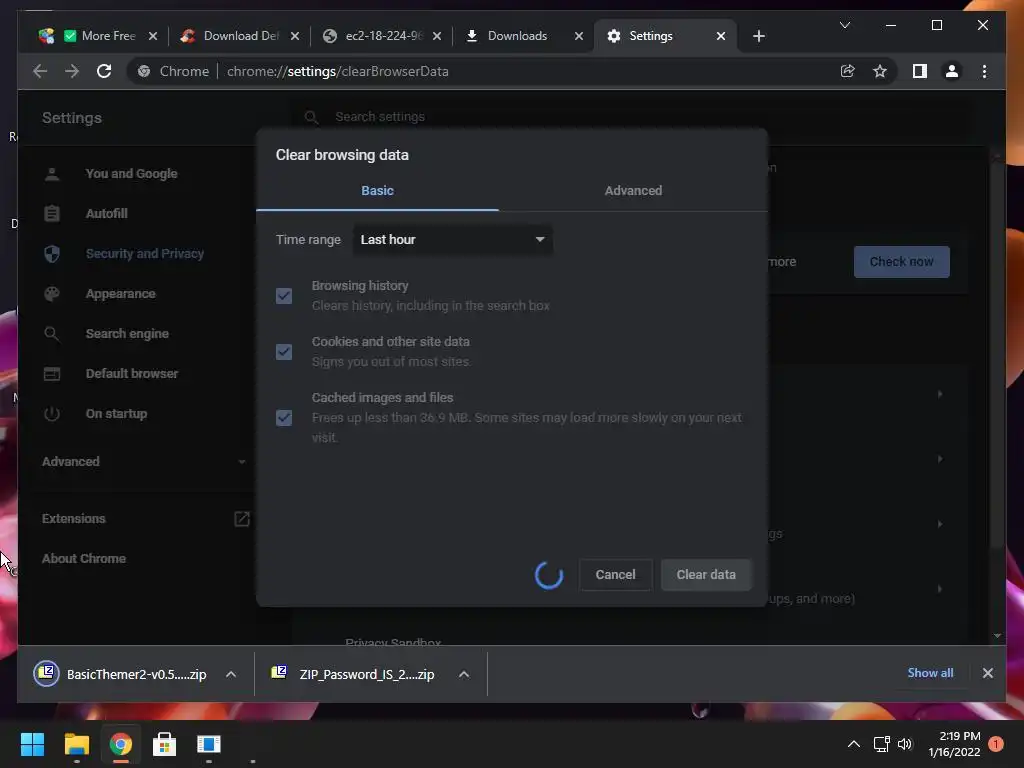Open the Time range dropdown
Screen dimensions: 1024x768
click(452, 240)
